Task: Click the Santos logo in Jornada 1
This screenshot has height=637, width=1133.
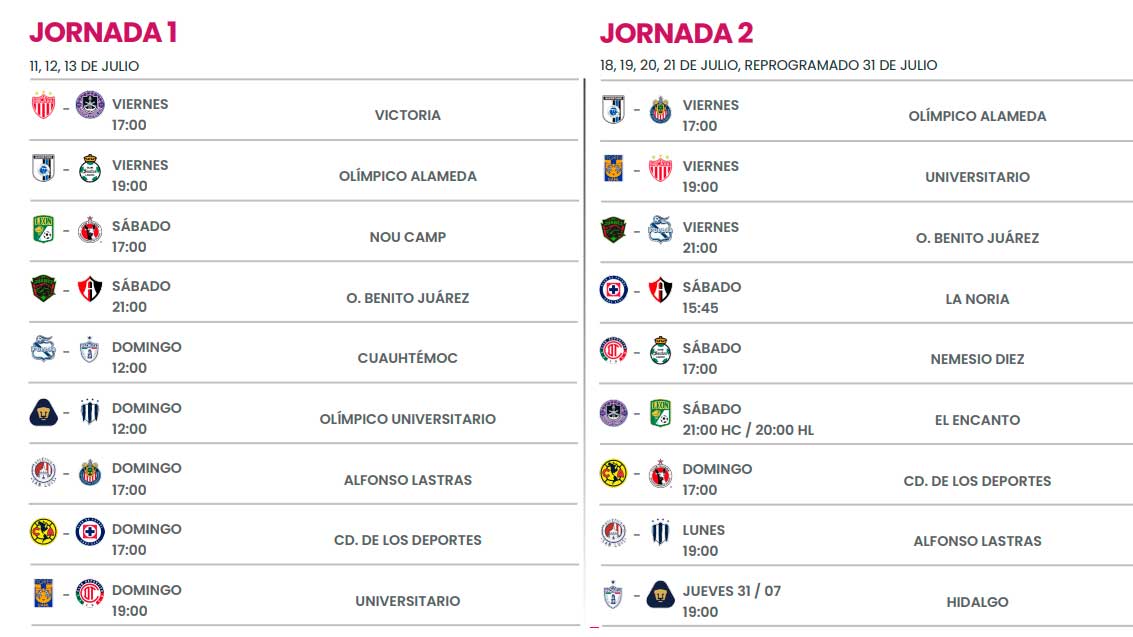Action: [90, 168]
